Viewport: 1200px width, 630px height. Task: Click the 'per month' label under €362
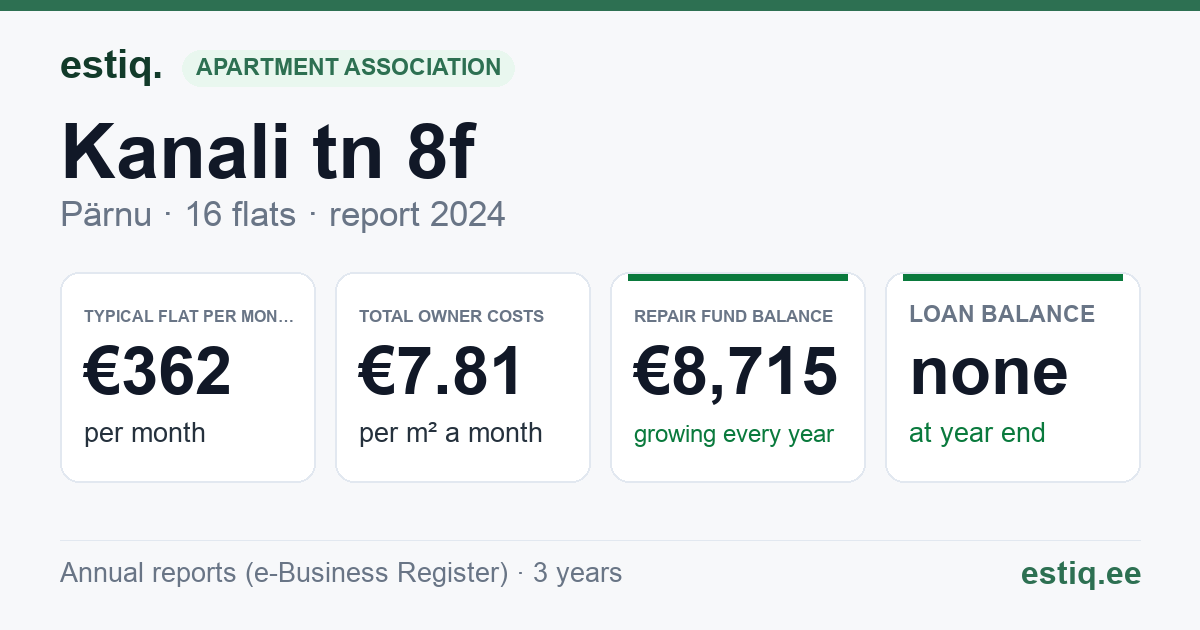click(x=145, y=433)
